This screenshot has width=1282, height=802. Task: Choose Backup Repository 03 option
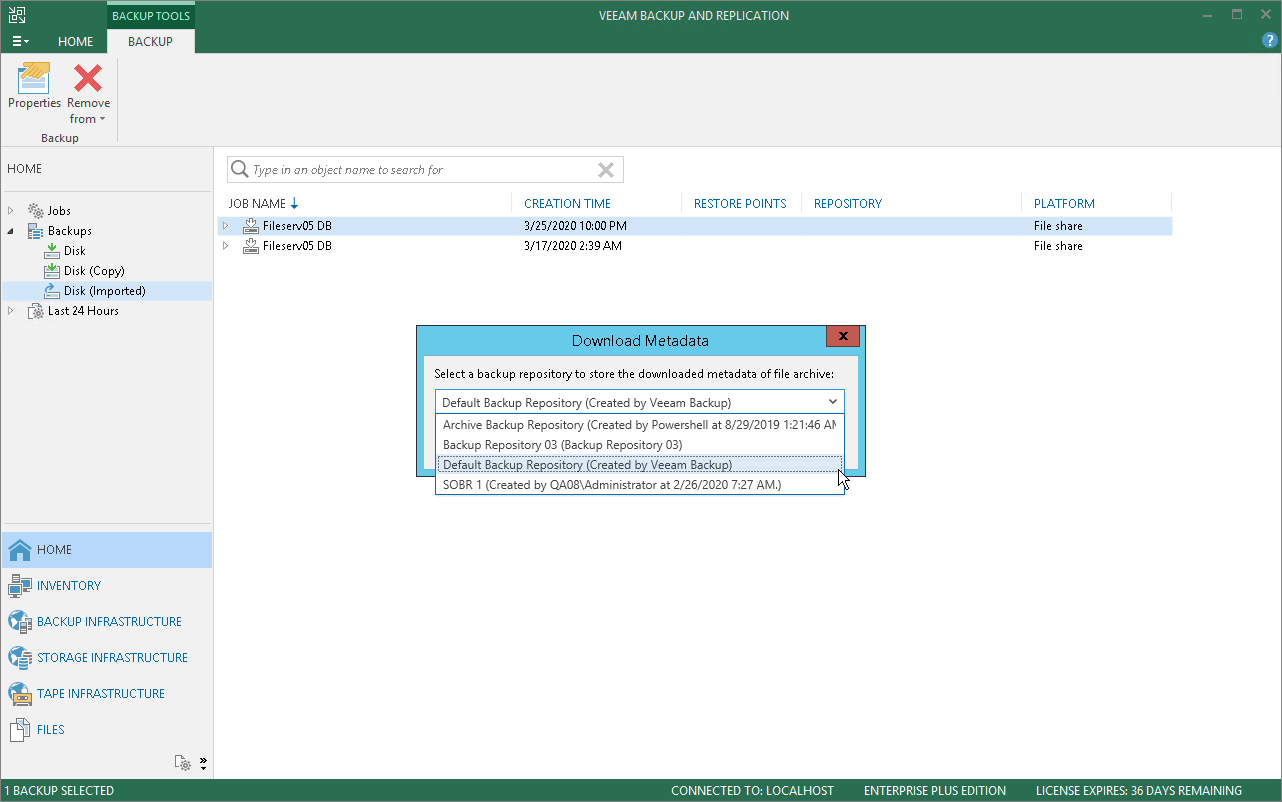(x=640, y=445)
